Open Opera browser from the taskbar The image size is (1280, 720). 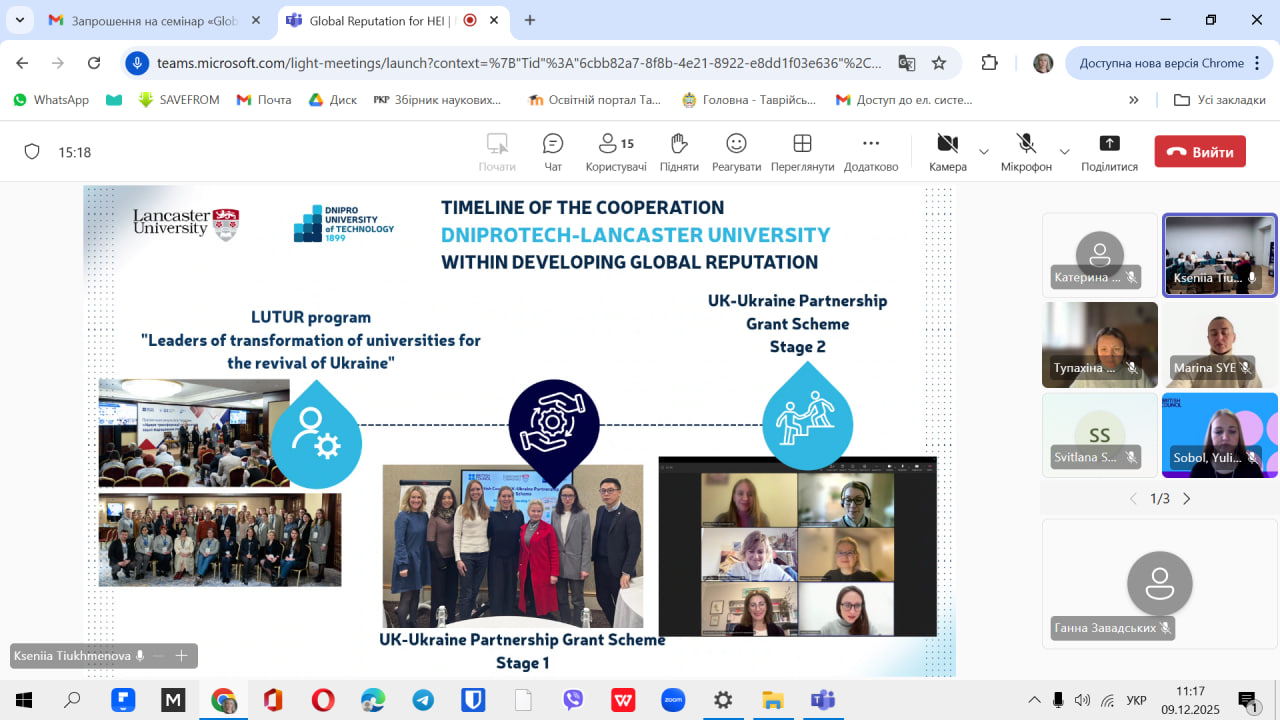pyautogui.click(x=323, y=700)
